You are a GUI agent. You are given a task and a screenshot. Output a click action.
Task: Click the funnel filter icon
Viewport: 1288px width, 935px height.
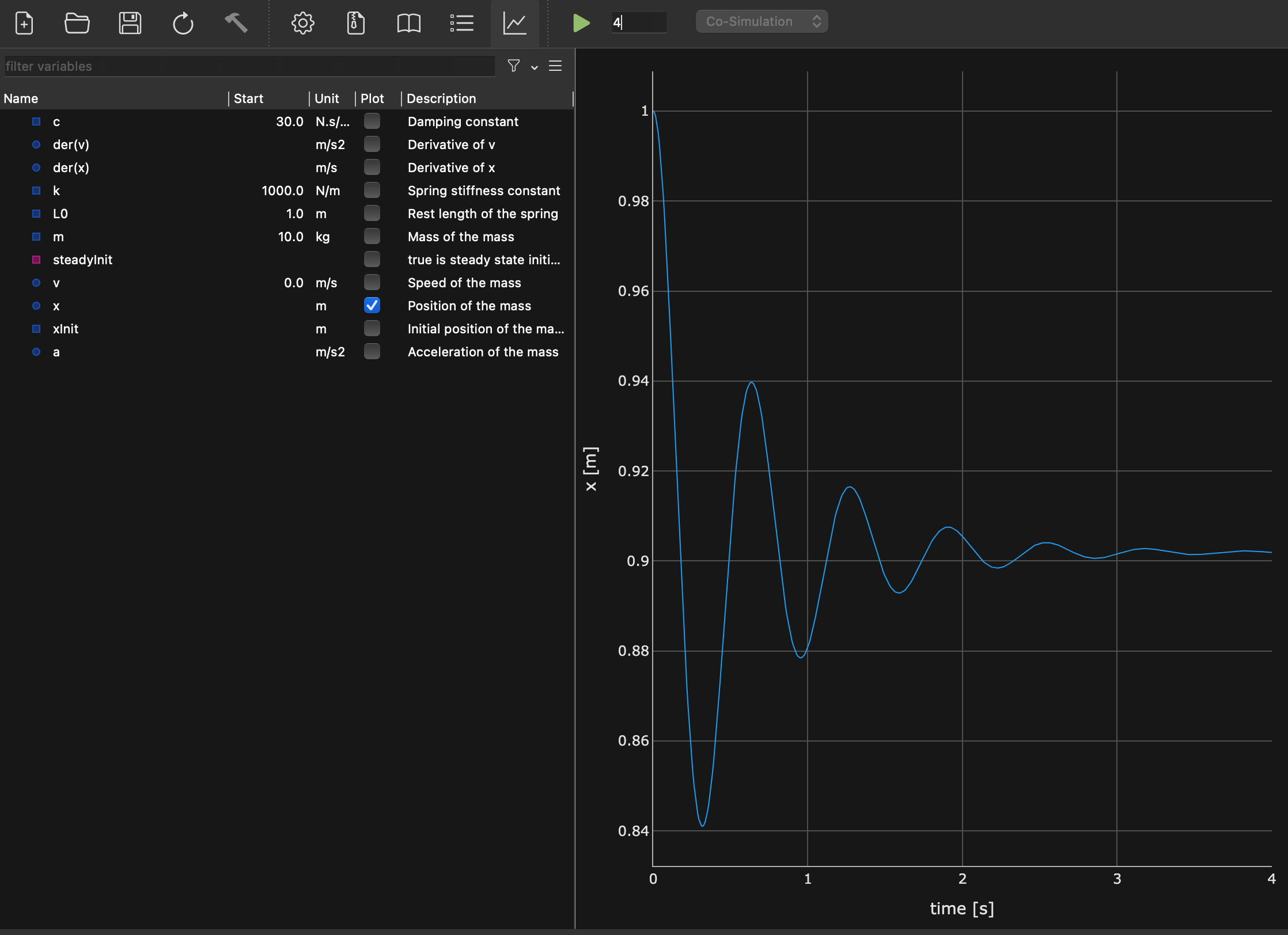coord(514,66)
